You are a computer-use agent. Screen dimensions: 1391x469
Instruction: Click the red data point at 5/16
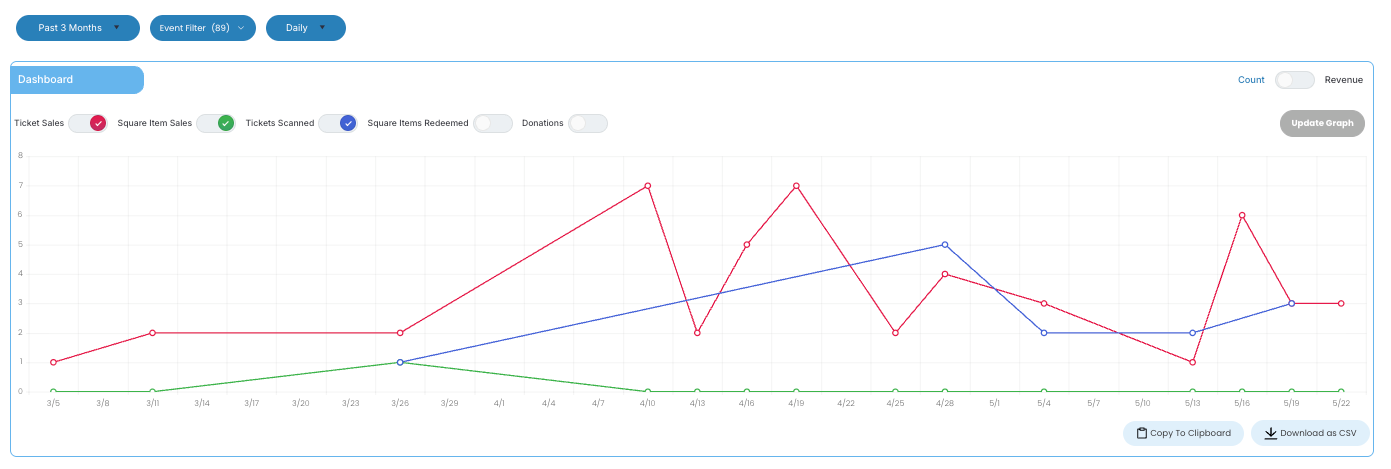pyautogui.click(x=1242, y=215)
